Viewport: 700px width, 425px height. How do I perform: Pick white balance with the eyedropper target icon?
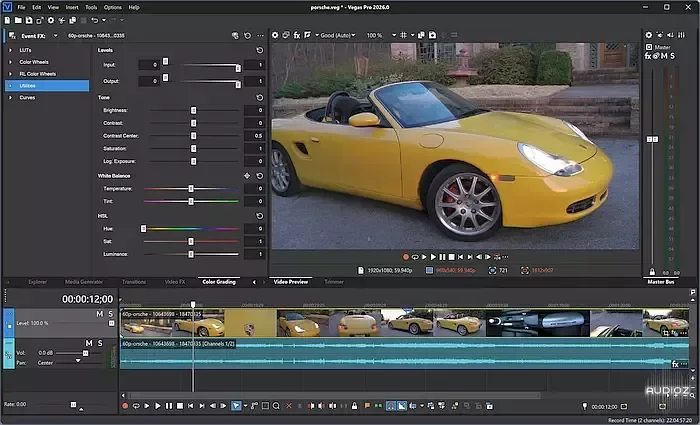tap(247, 176)
